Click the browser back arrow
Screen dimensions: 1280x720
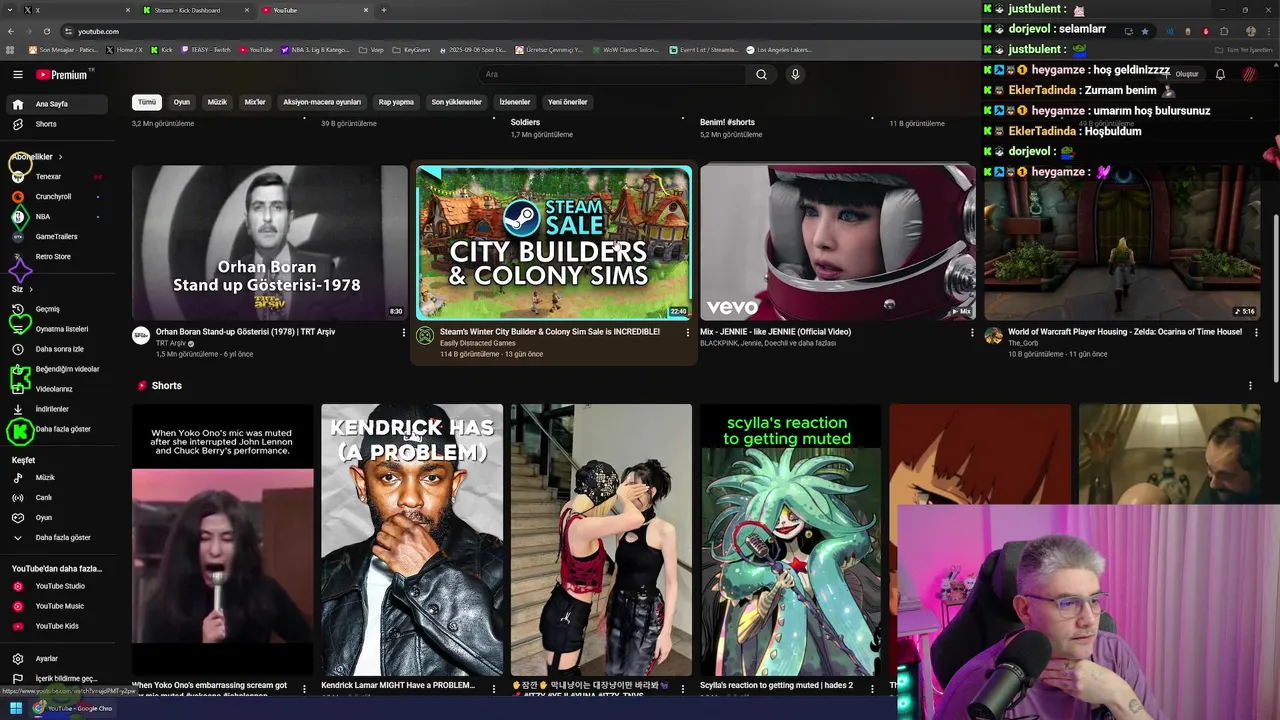pyautogui.click(x=11, y=31)
